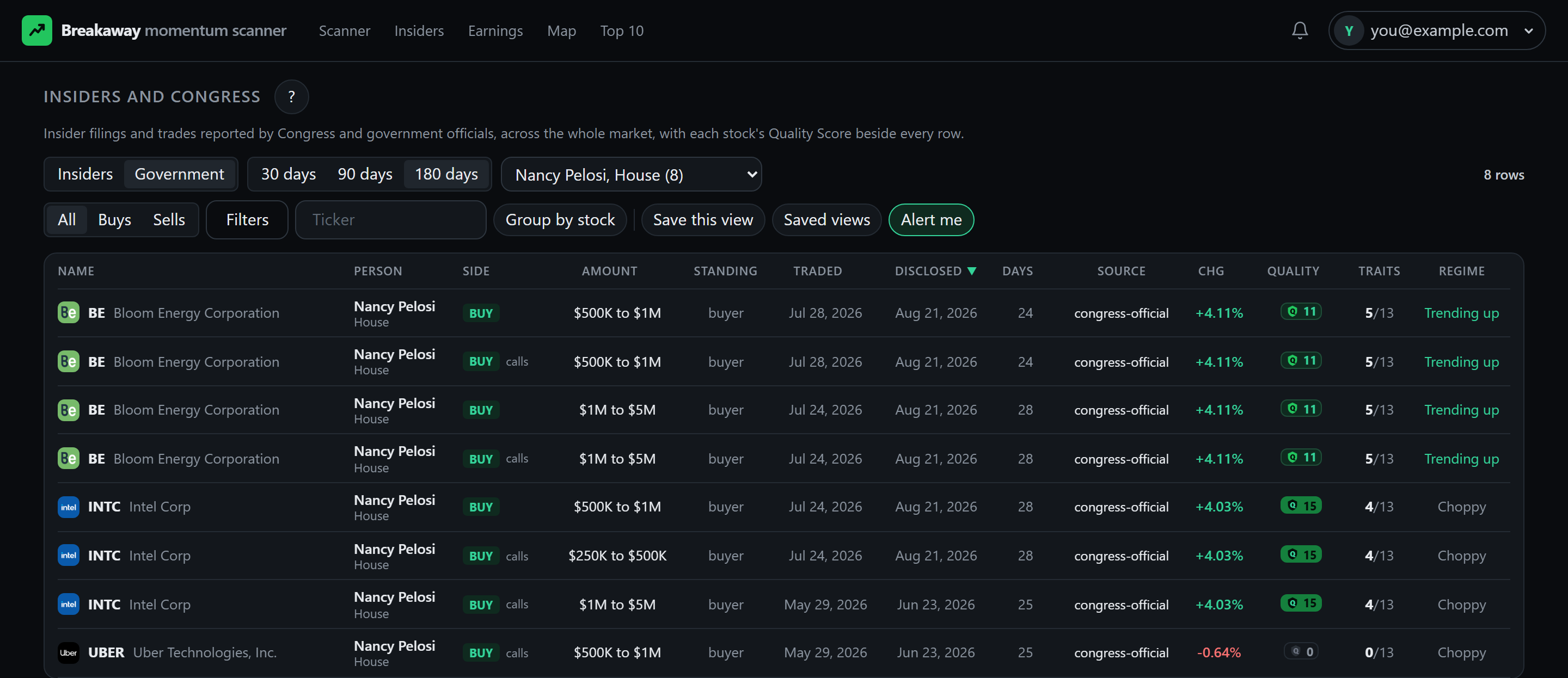
Task: Go to the Top 10 nav tab
Action: 621,30
